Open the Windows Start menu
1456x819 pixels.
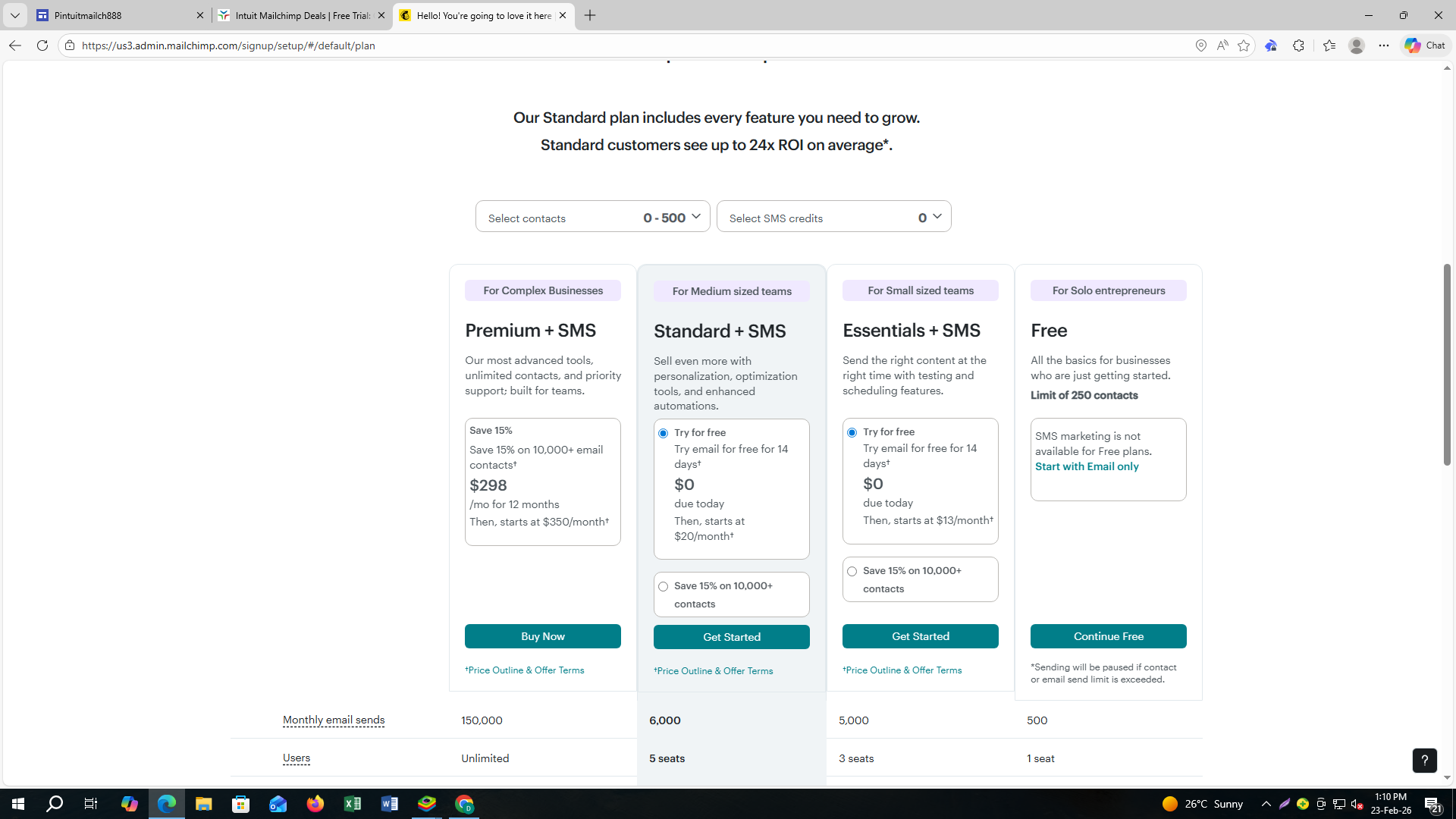click(18, 804)
